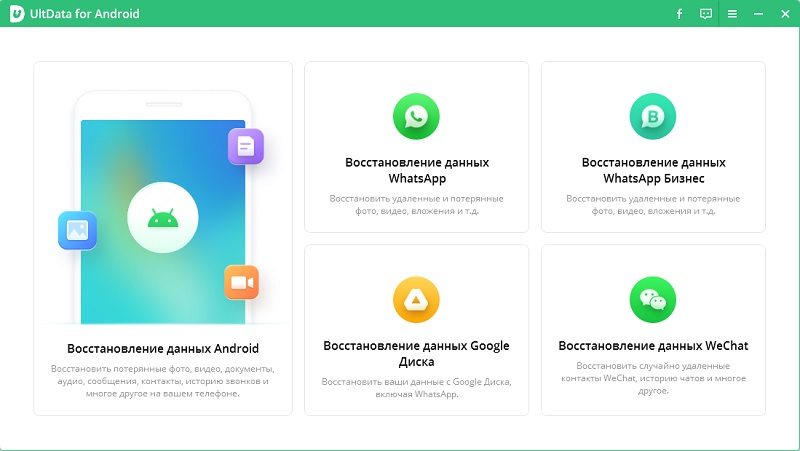Image resolution: width=800 pixels, height=451 pixels.
Task: Click the Android robot icon on the phone
Action: click(x=162, y=217)
